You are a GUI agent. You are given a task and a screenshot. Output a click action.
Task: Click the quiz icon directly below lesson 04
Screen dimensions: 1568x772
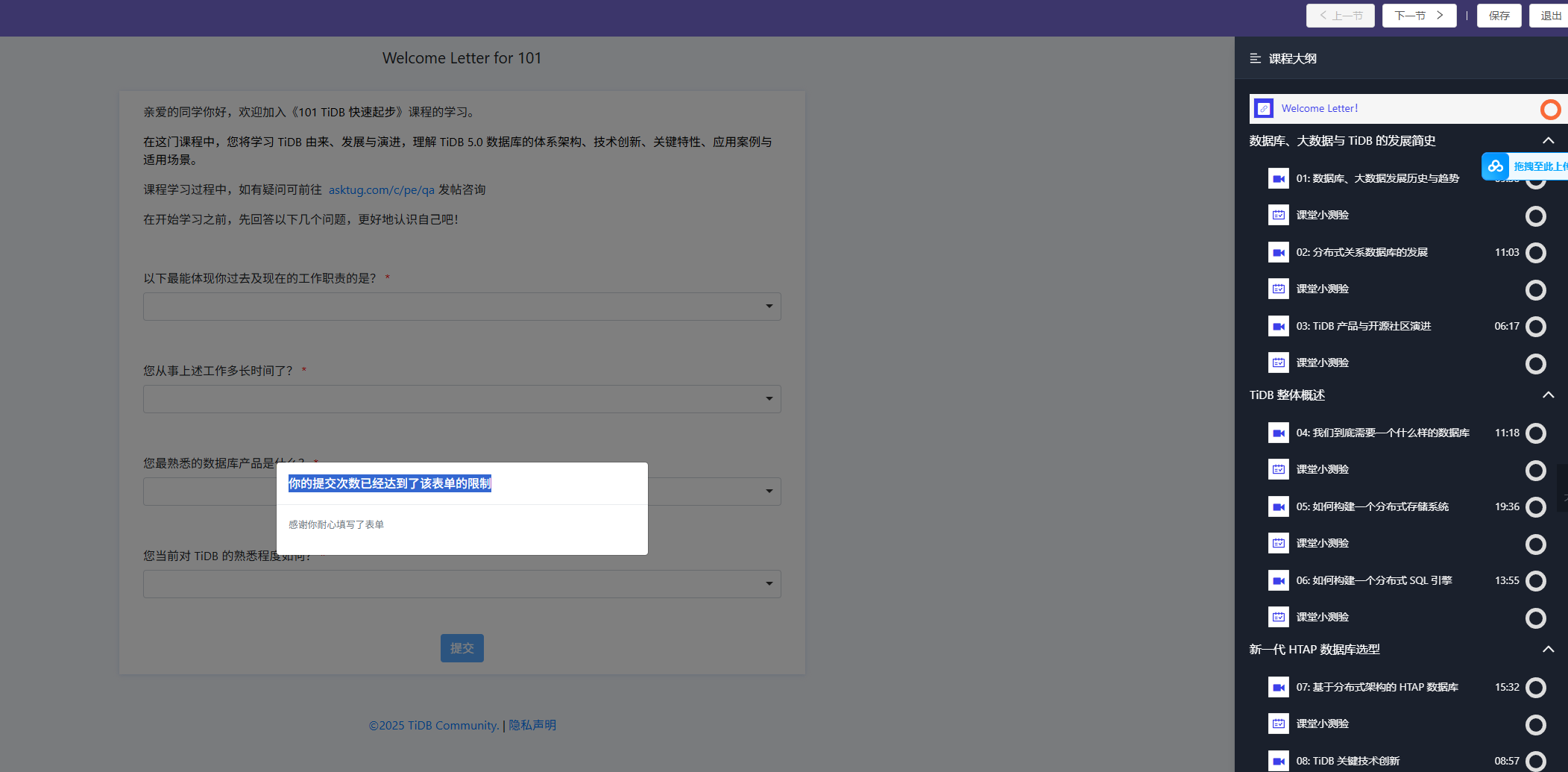point(1279,469)
